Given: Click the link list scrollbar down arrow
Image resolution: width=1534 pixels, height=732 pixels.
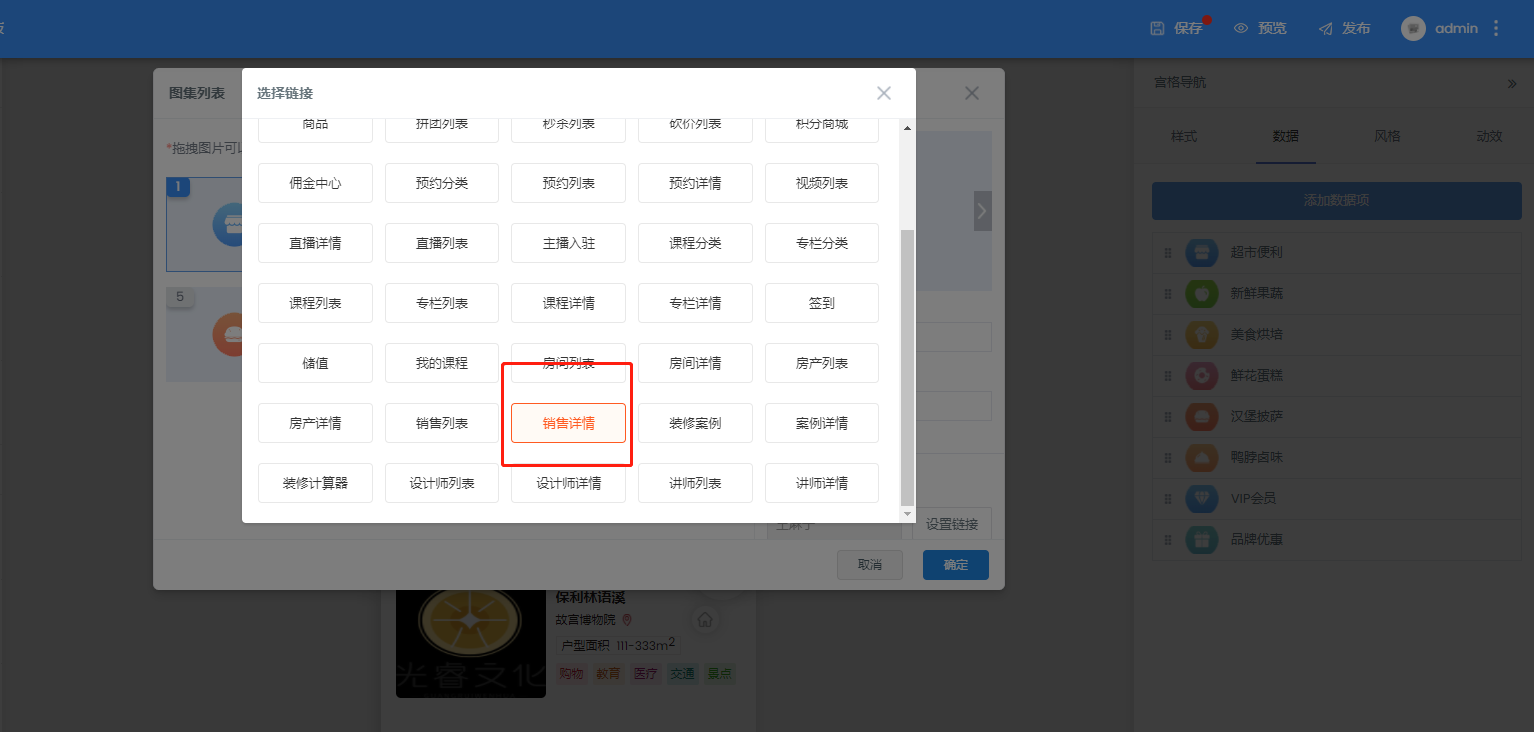Looking at the screenshot, I should point(908,513).
